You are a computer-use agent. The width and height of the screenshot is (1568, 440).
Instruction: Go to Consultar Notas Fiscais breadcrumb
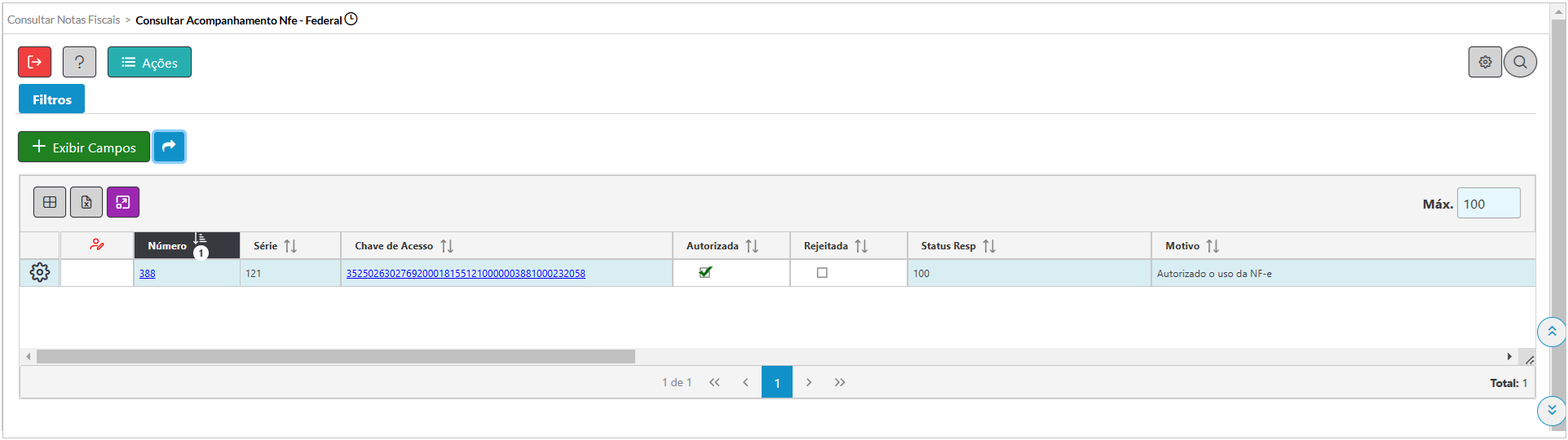coord(64,20)
